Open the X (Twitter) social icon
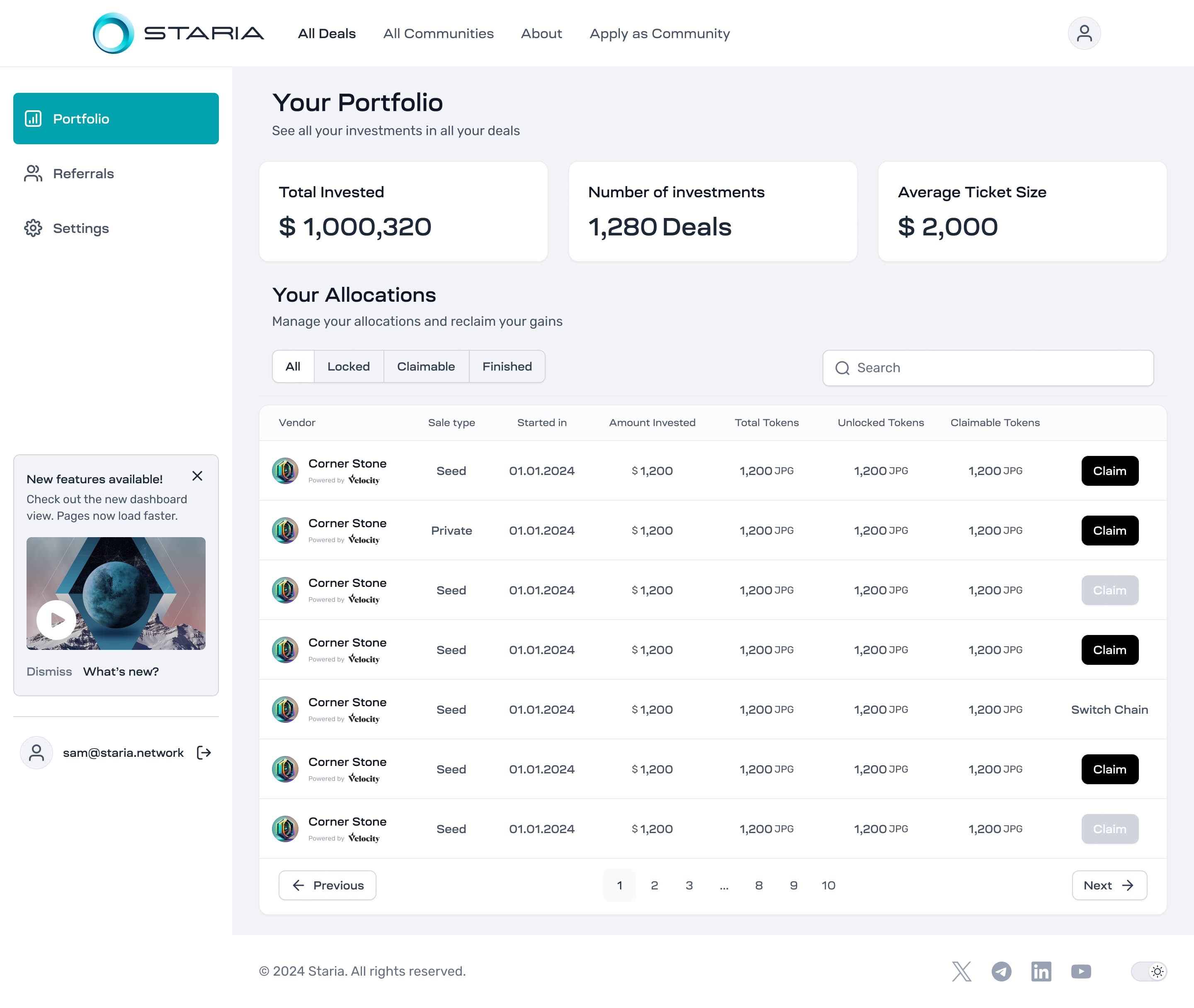Image resolution: width=1194 pixels, height=1008 pixels. coord(961,971)
